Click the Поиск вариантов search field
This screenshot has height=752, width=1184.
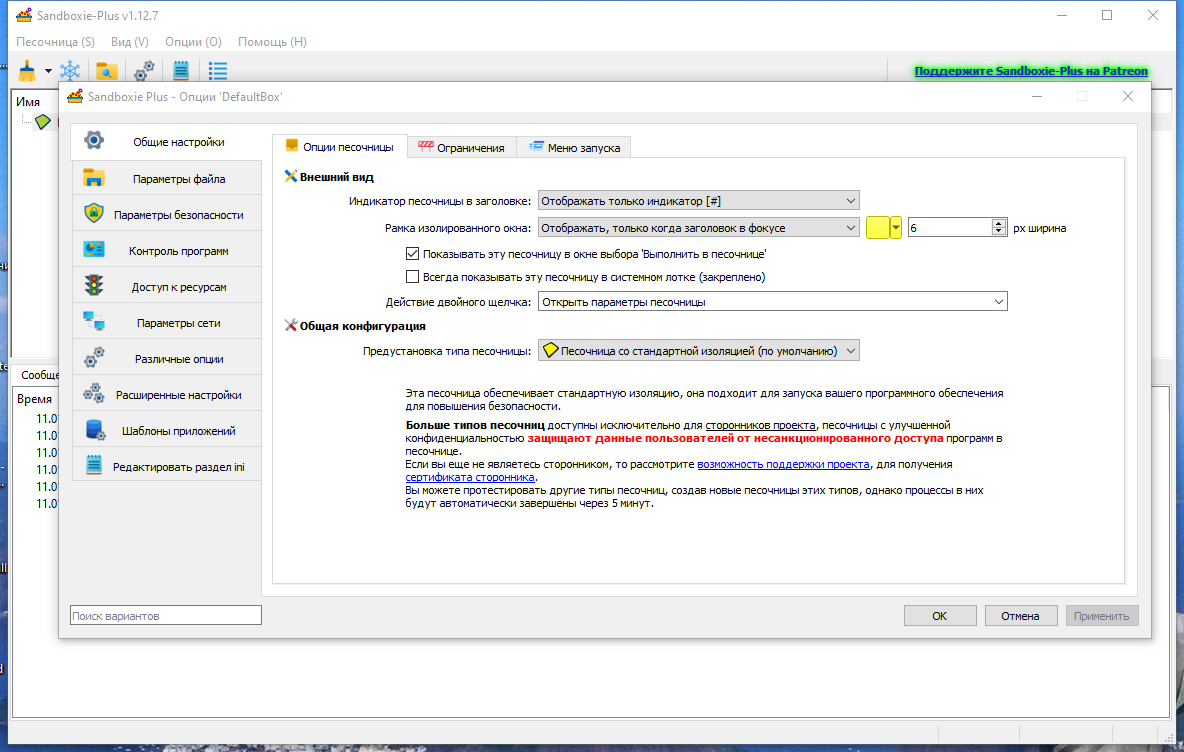pyautogui.click(x=166, y=615)
